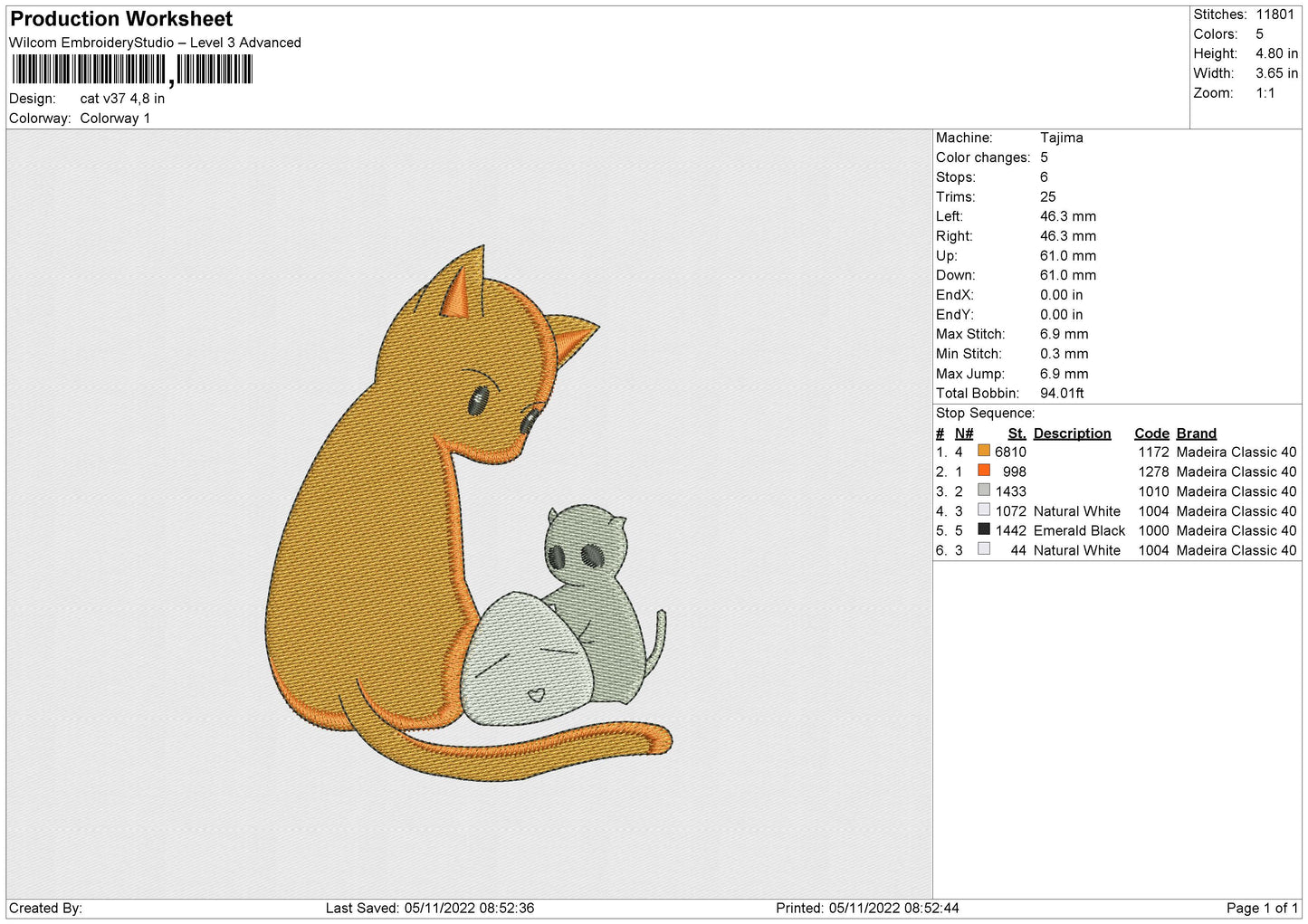This screenshot has width=1308, height=924.
Task: Click the orange swatch for stop 1
Action: (984, 451)
